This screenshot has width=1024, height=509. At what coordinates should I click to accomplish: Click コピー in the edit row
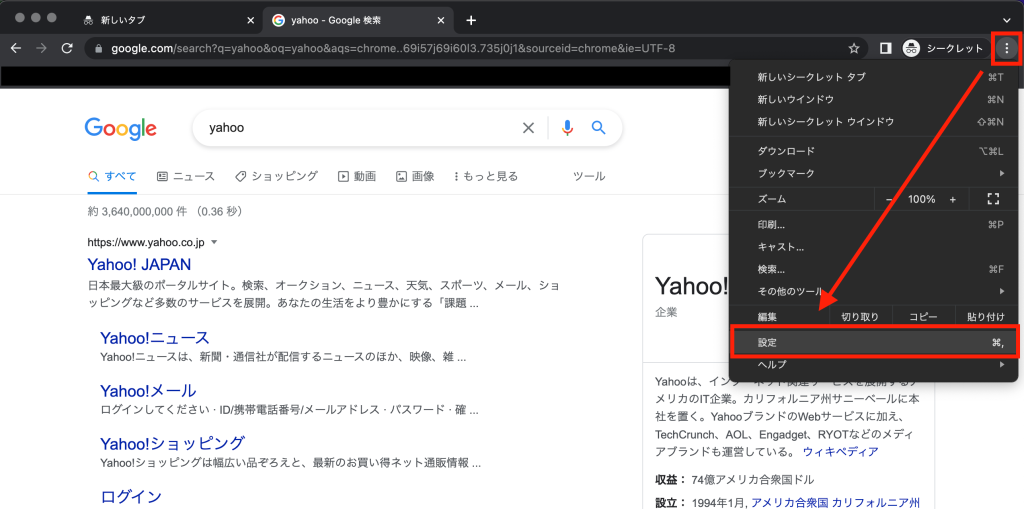click(923, 317)
